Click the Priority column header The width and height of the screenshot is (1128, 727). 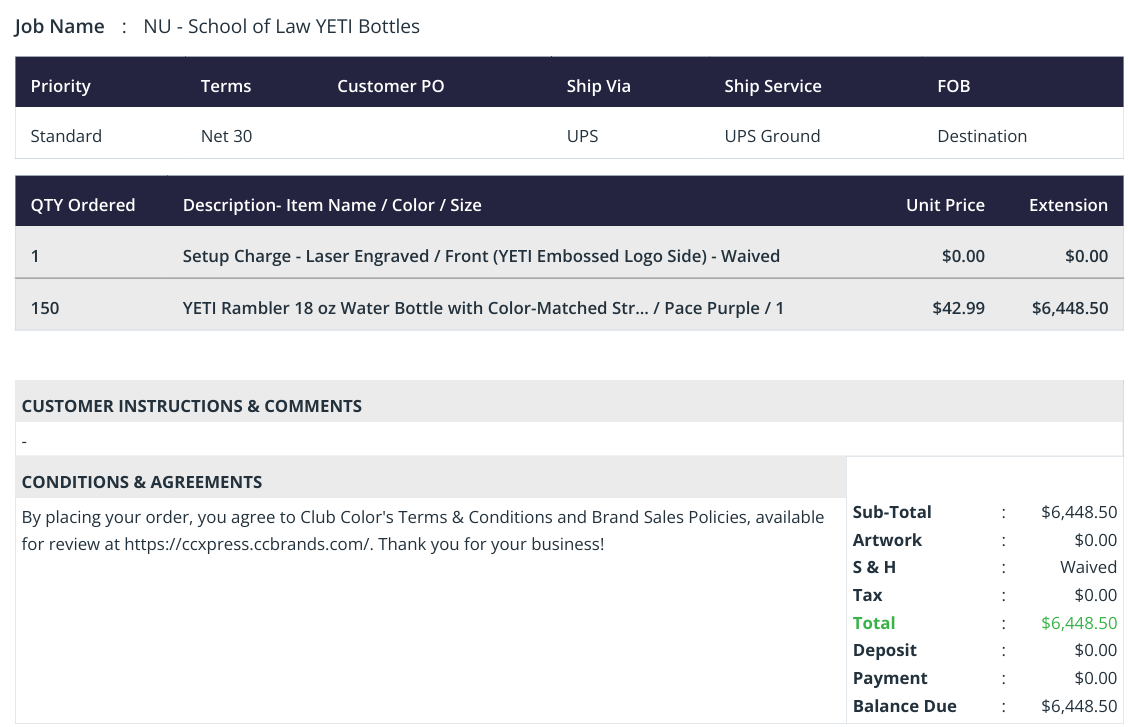tap(60, 86)
